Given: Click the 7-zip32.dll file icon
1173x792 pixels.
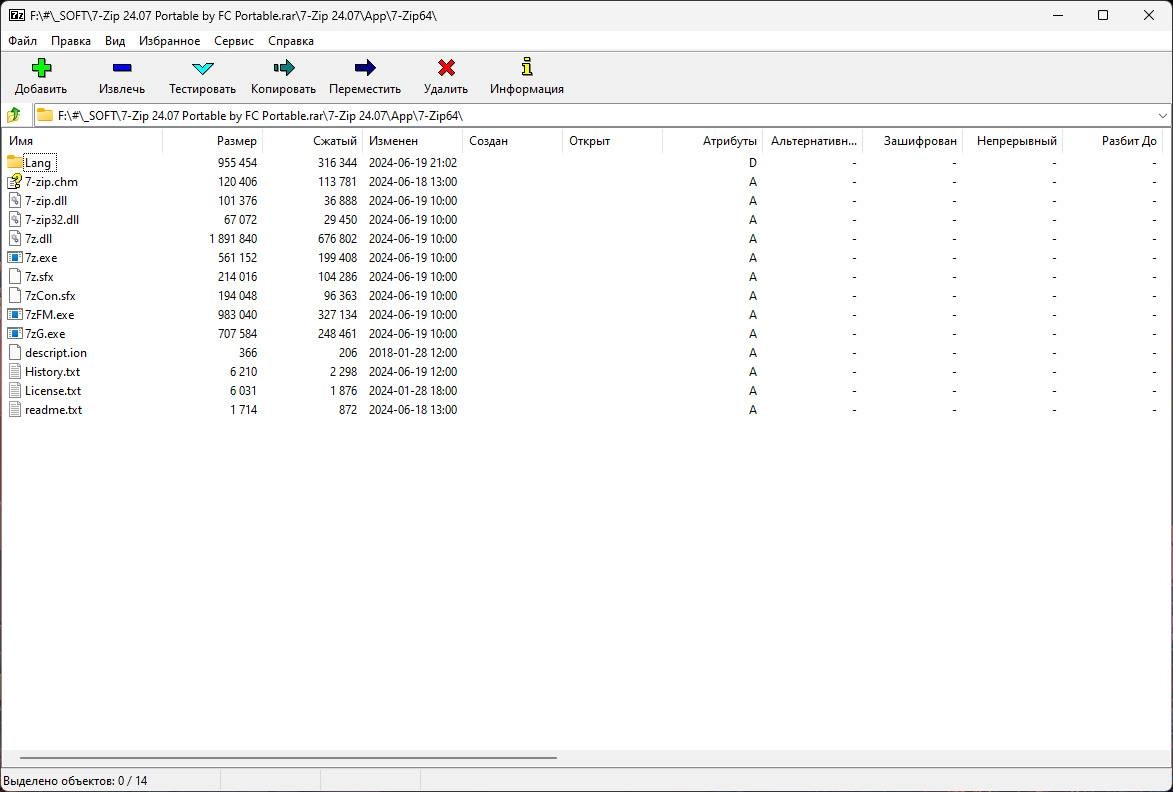Looking at the screenshot, I should tap(14, 219).
